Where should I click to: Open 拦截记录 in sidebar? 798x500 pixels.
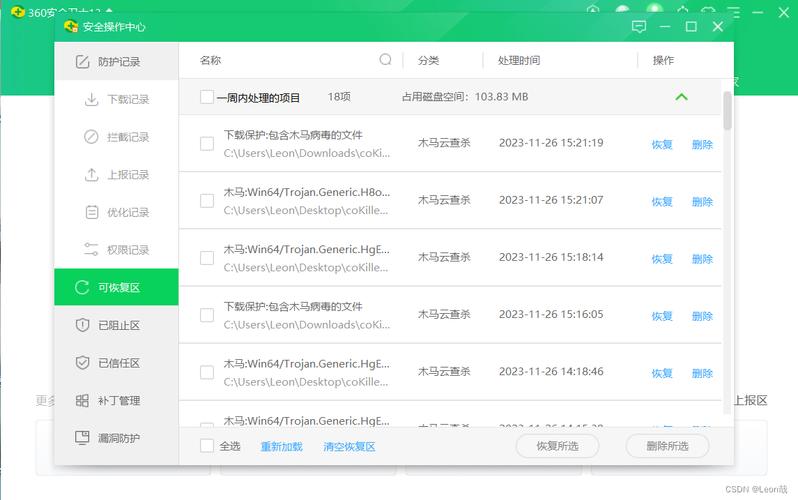click(x=116, y=137)
